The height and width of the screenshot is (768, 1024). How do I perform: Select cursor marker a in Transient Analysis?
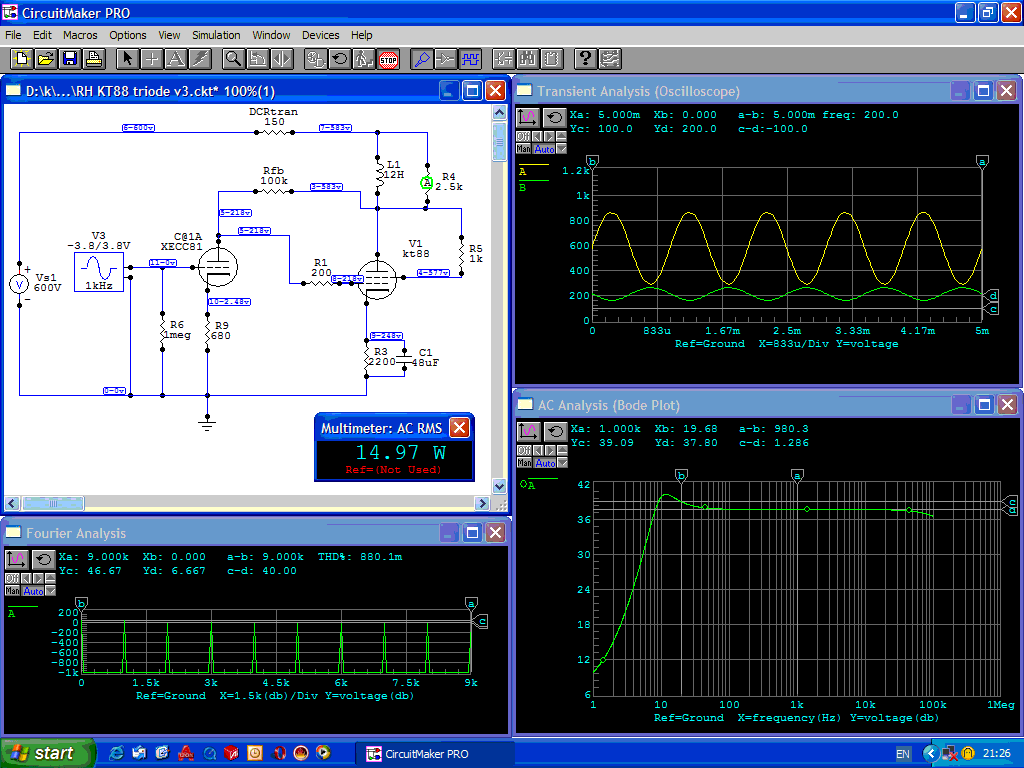pyautogui.click(x=982, y=161)
